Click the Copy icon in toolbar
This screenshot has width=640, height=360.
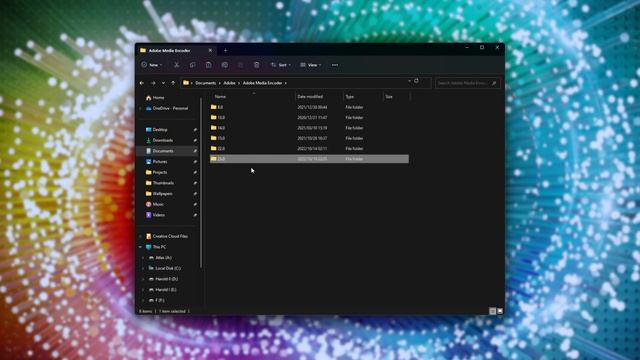192,65
